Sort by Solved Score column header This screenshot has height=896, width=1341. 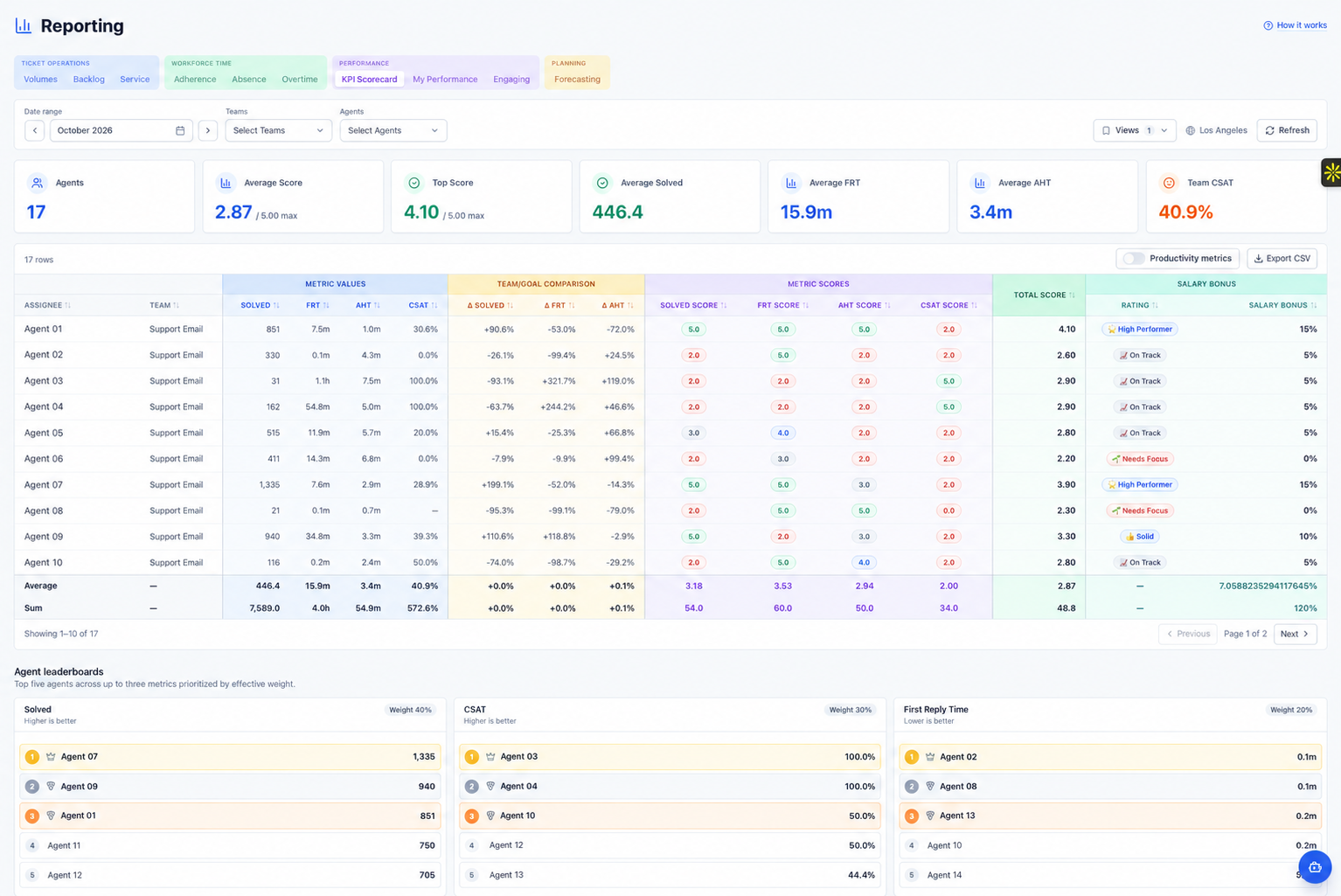pyautogui.click(x=693, y=305)
